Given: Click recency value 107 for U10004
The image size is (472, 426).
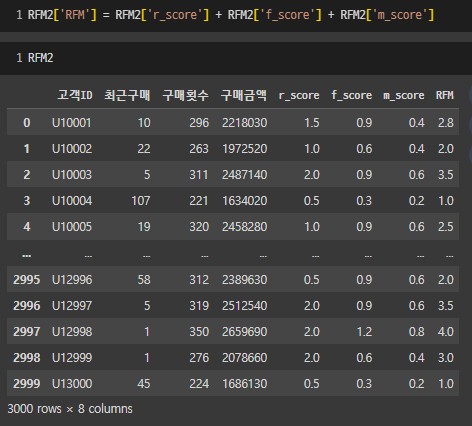Looking at the screenshot, I should pyautogui.click(x=141, y=201).
